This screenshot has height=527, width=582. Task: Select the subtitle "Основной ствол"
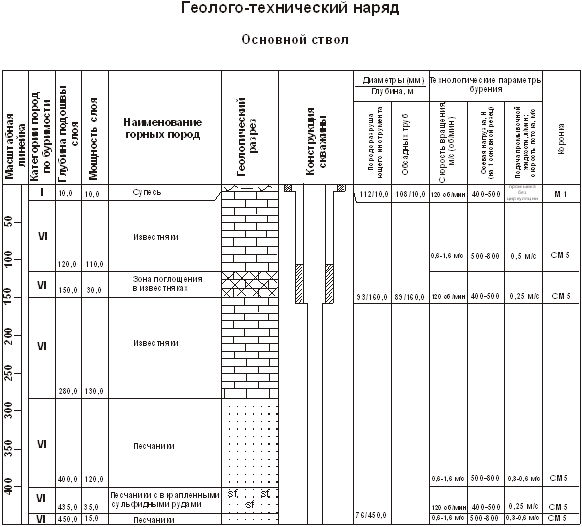(295, 39)
